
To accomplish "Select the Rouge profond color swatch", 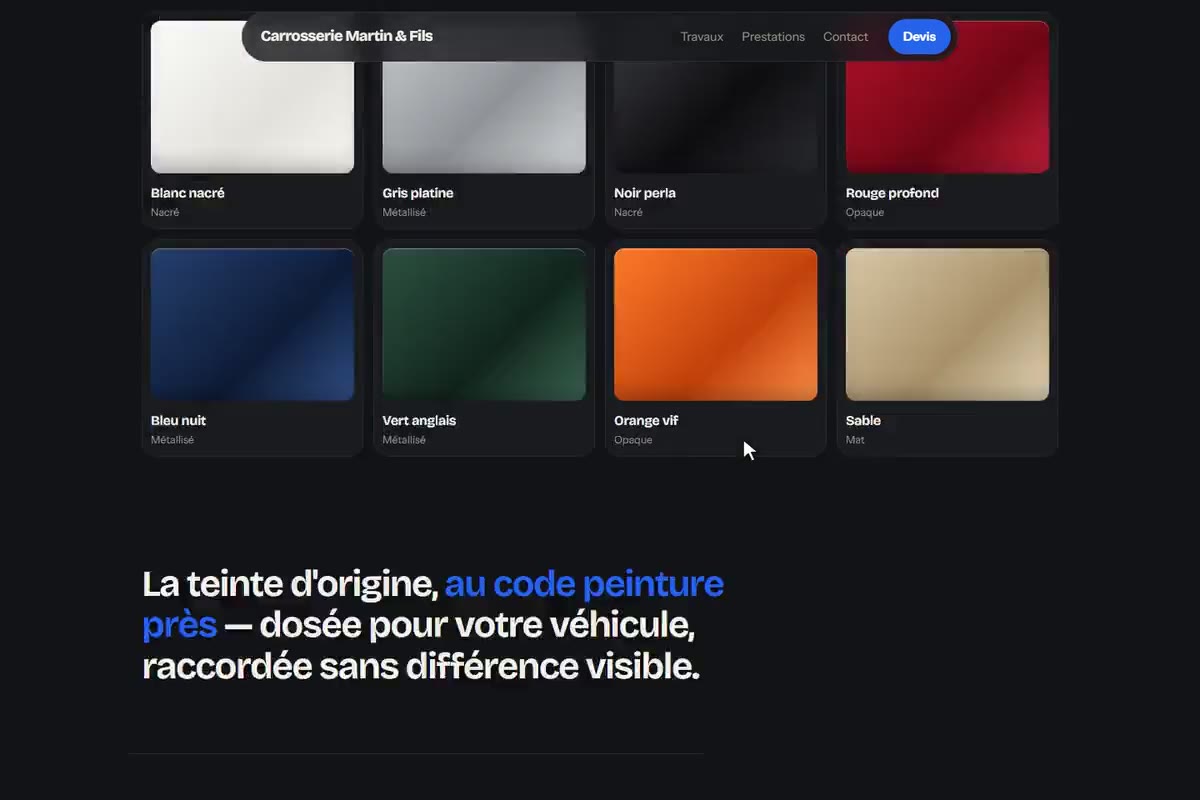I will click(947, 97).
